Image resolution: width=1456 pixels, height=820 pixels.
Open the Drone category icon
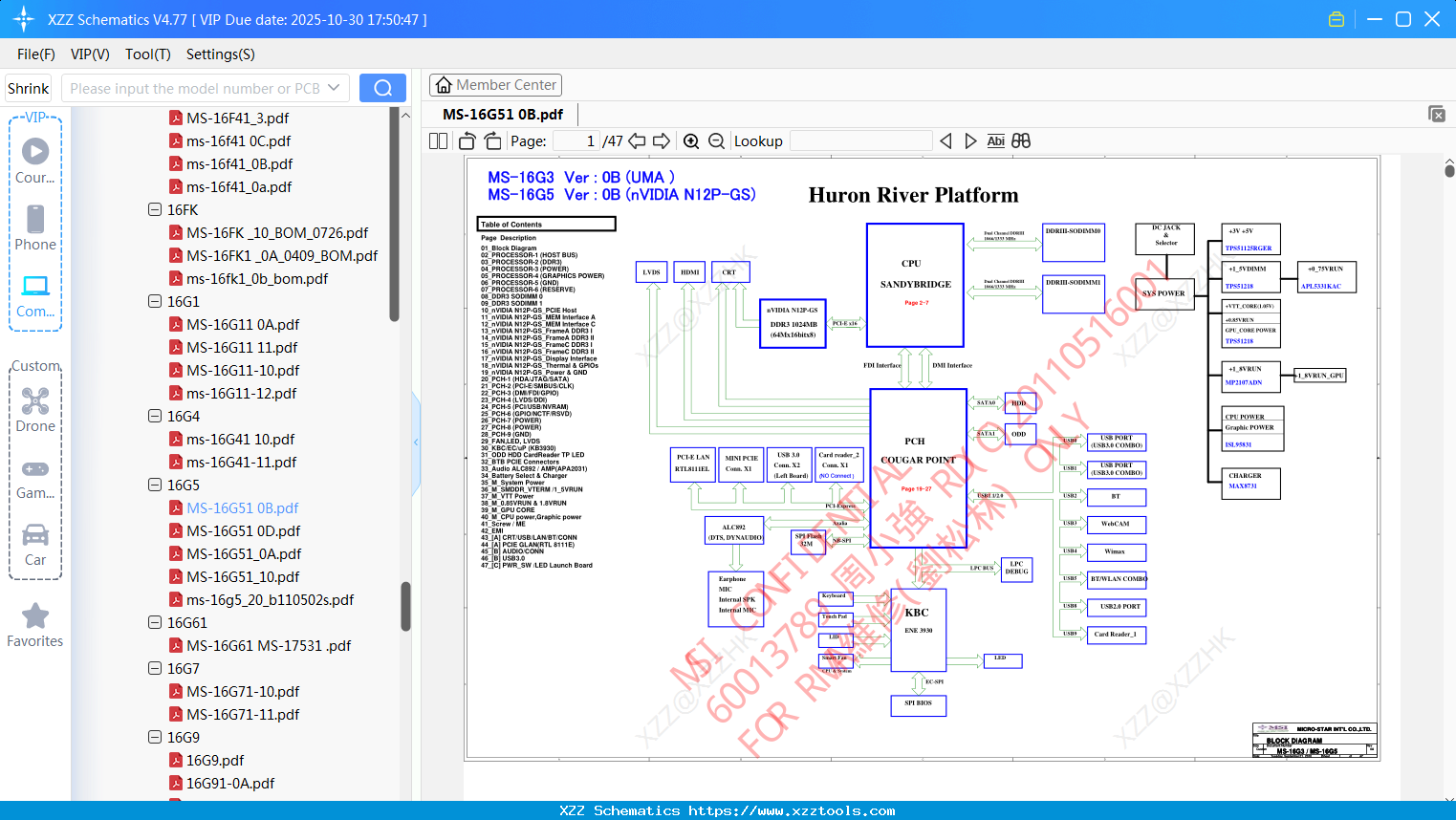[x=35, y=400]
